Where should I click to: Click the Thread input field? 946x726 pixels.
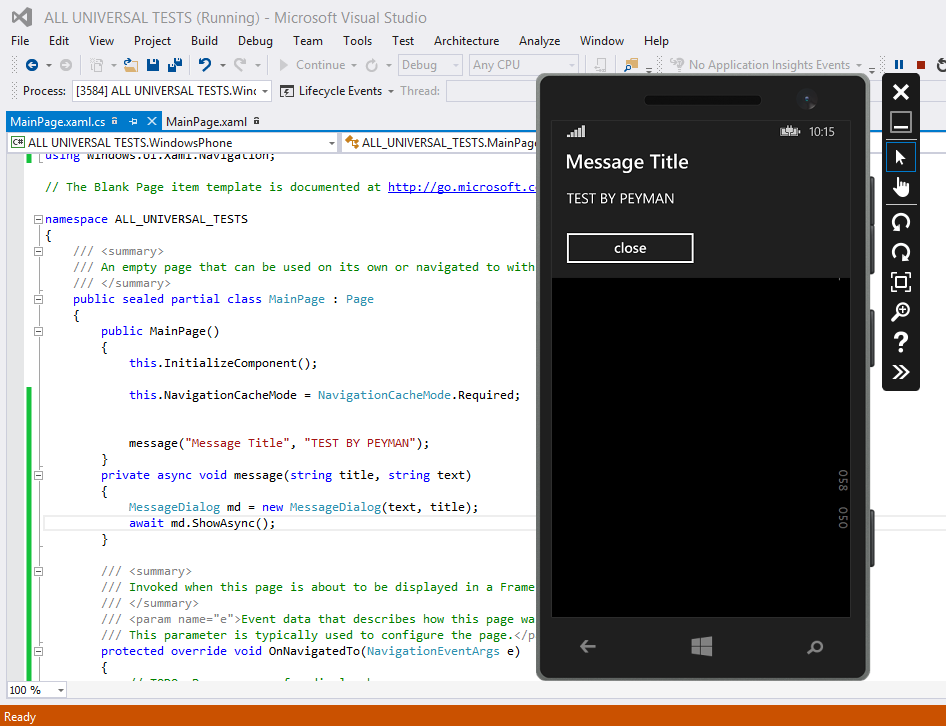[491, 91]
